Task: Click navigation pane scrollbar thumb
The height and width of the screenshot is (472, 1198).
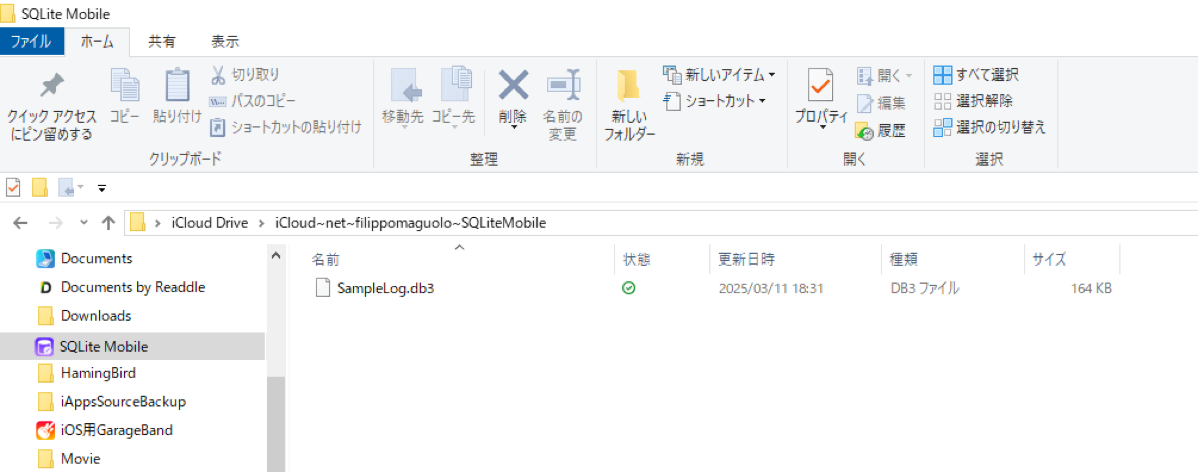Action: [276, 424]
